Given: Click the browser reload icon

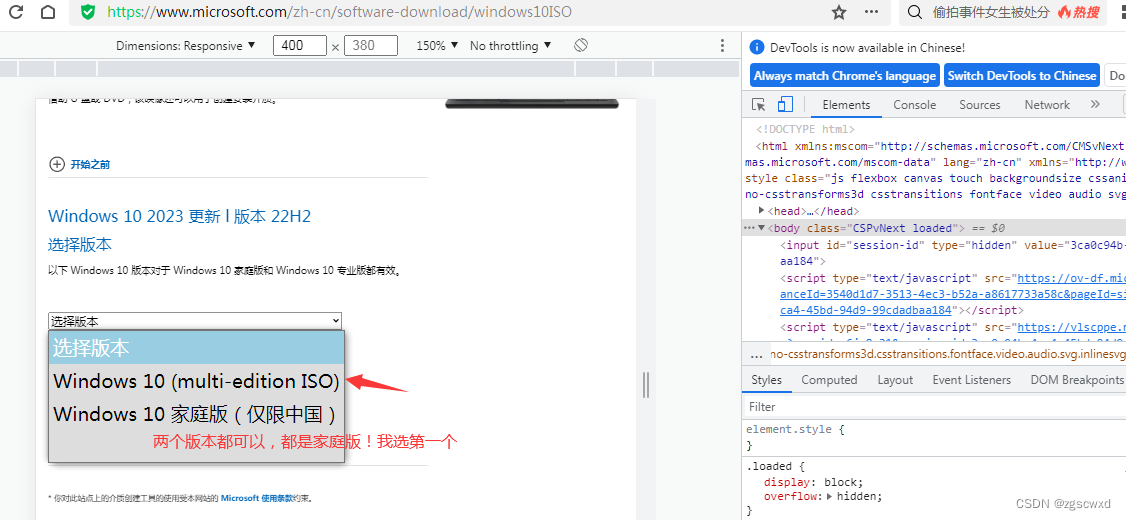Looking at the screenshot, I should pyautogui.click(x=14, y=12).
